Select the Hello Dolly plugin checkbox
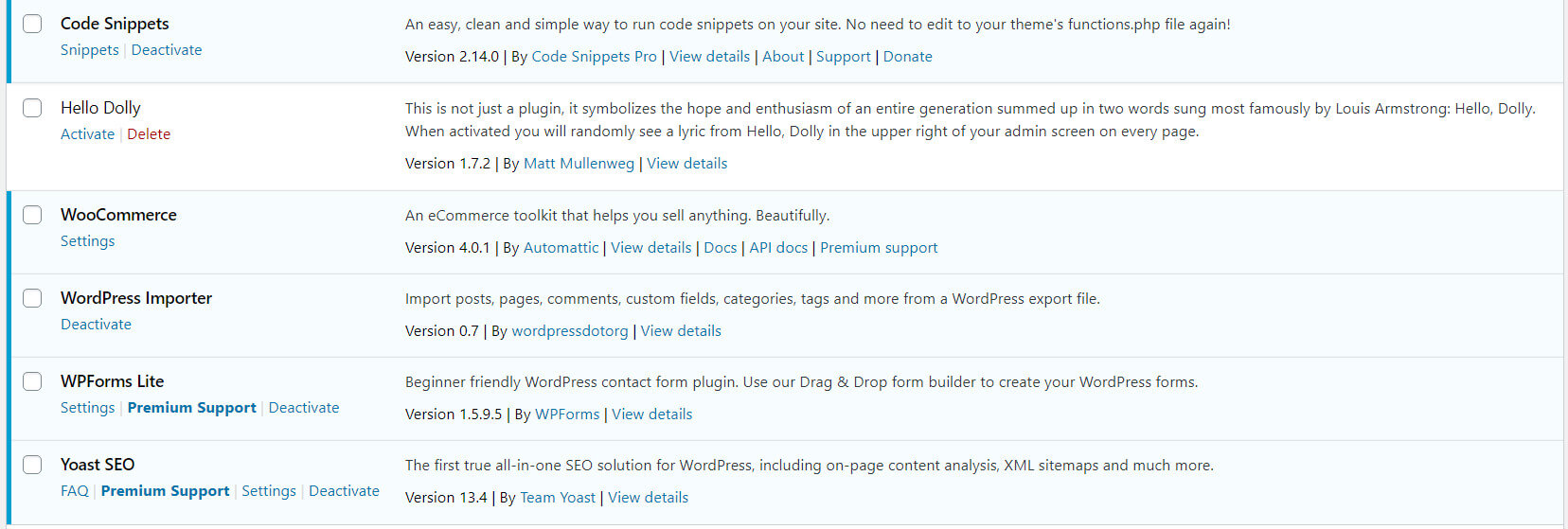The image size is (1568, 529). [32, 108]
